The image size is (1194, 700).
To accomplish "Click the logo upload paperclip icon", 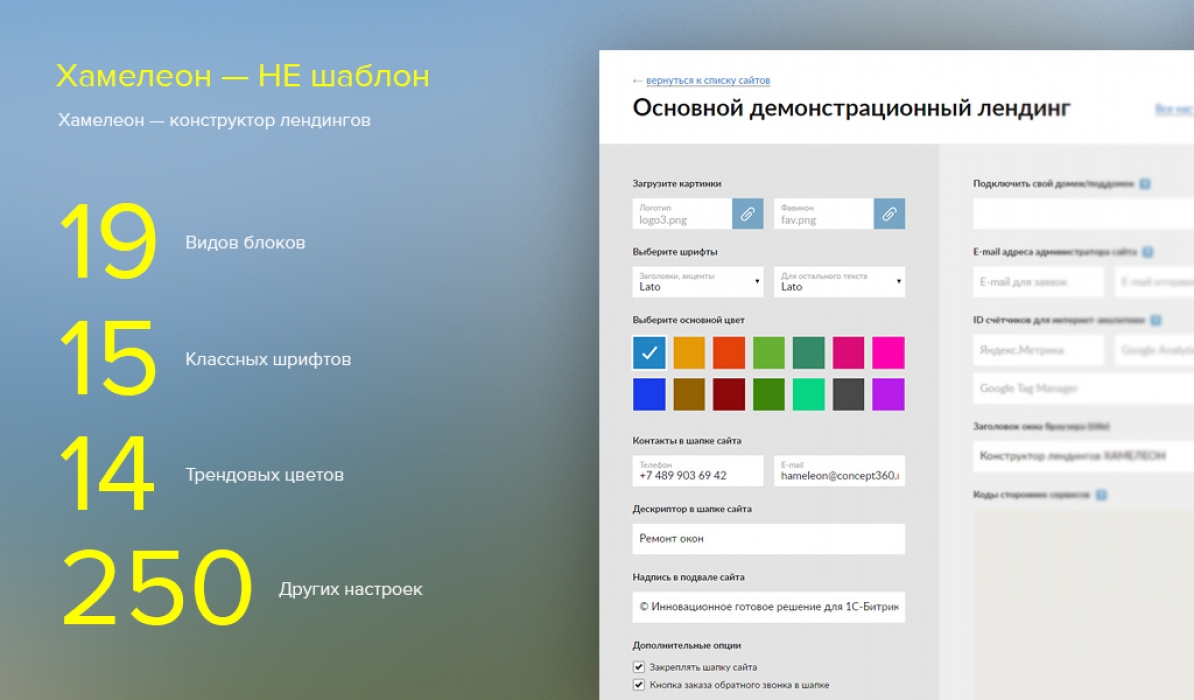I will [x=747, y=213].
